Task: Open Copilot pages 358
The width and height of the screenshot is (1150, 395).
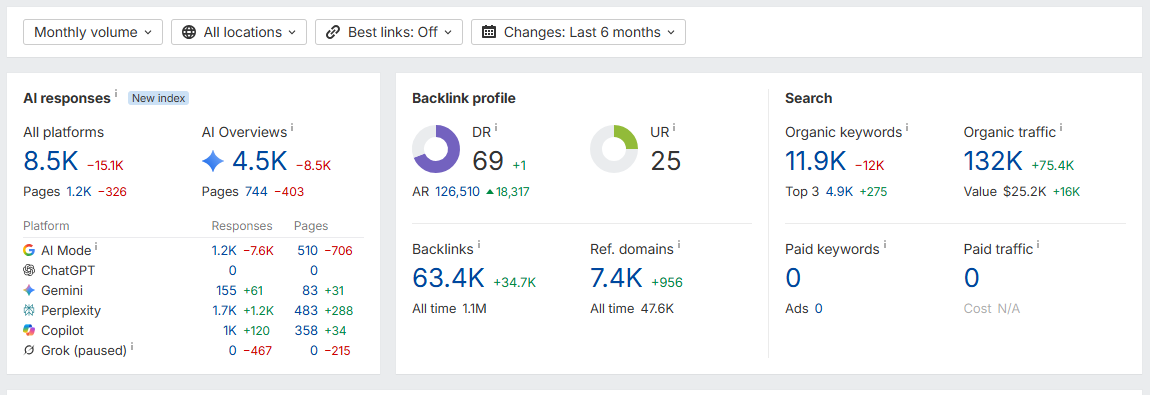Action: 307,331
